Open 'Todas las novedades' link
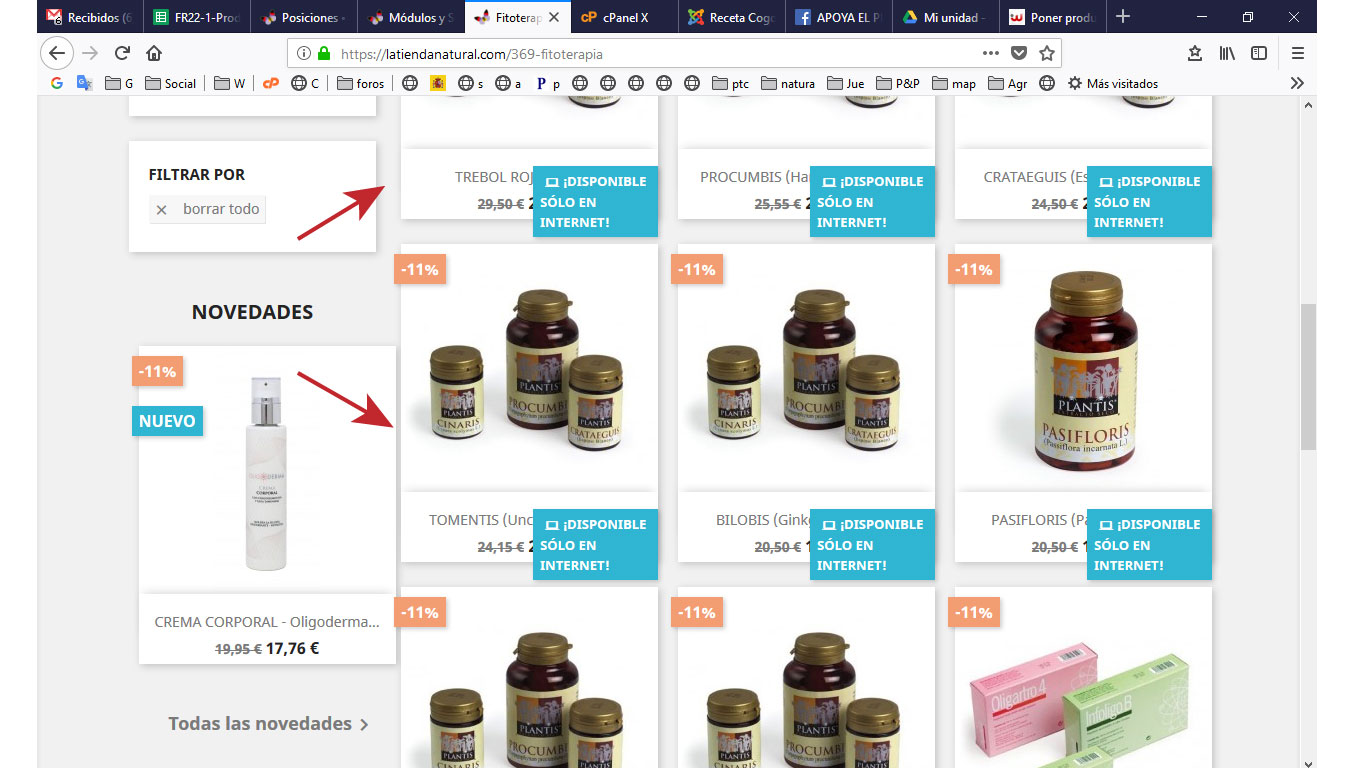The height and width of the screenshot is (768, 1366). pos(268,723)
